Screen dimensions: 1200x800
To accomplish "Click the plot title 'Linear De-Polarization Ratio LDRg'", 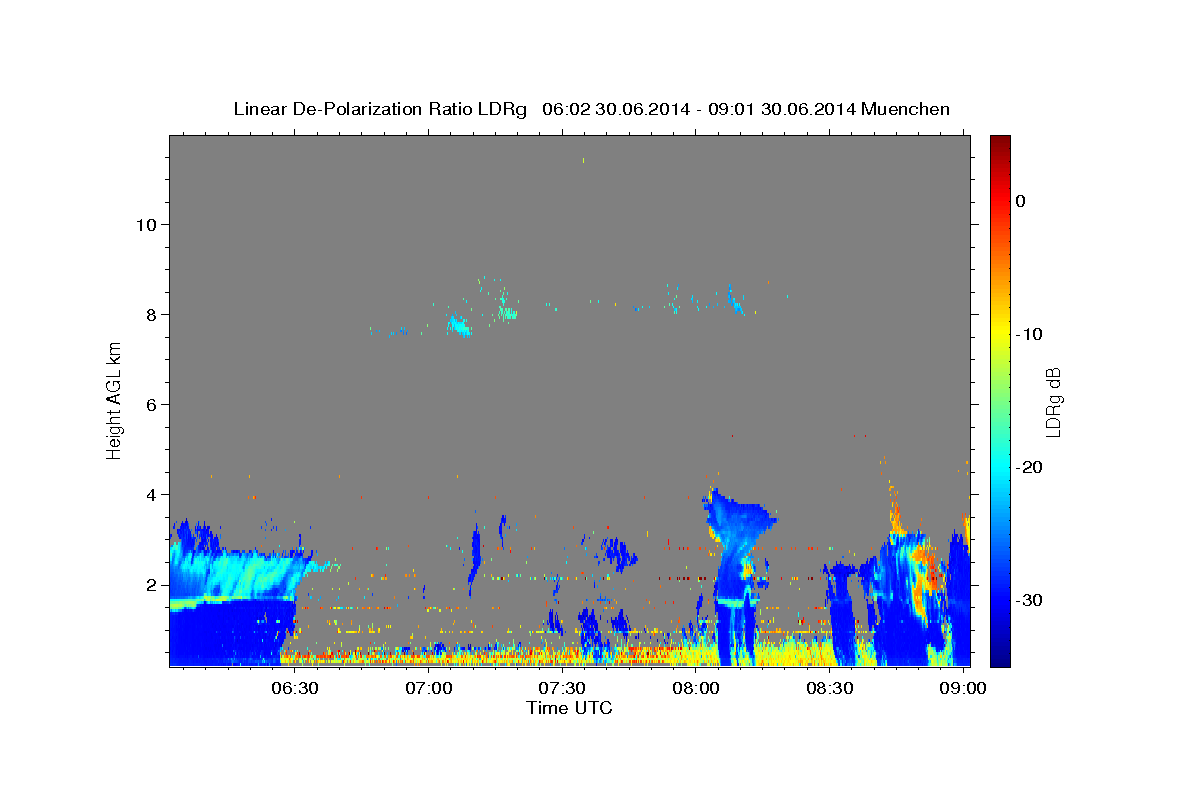I will point(380,109).
